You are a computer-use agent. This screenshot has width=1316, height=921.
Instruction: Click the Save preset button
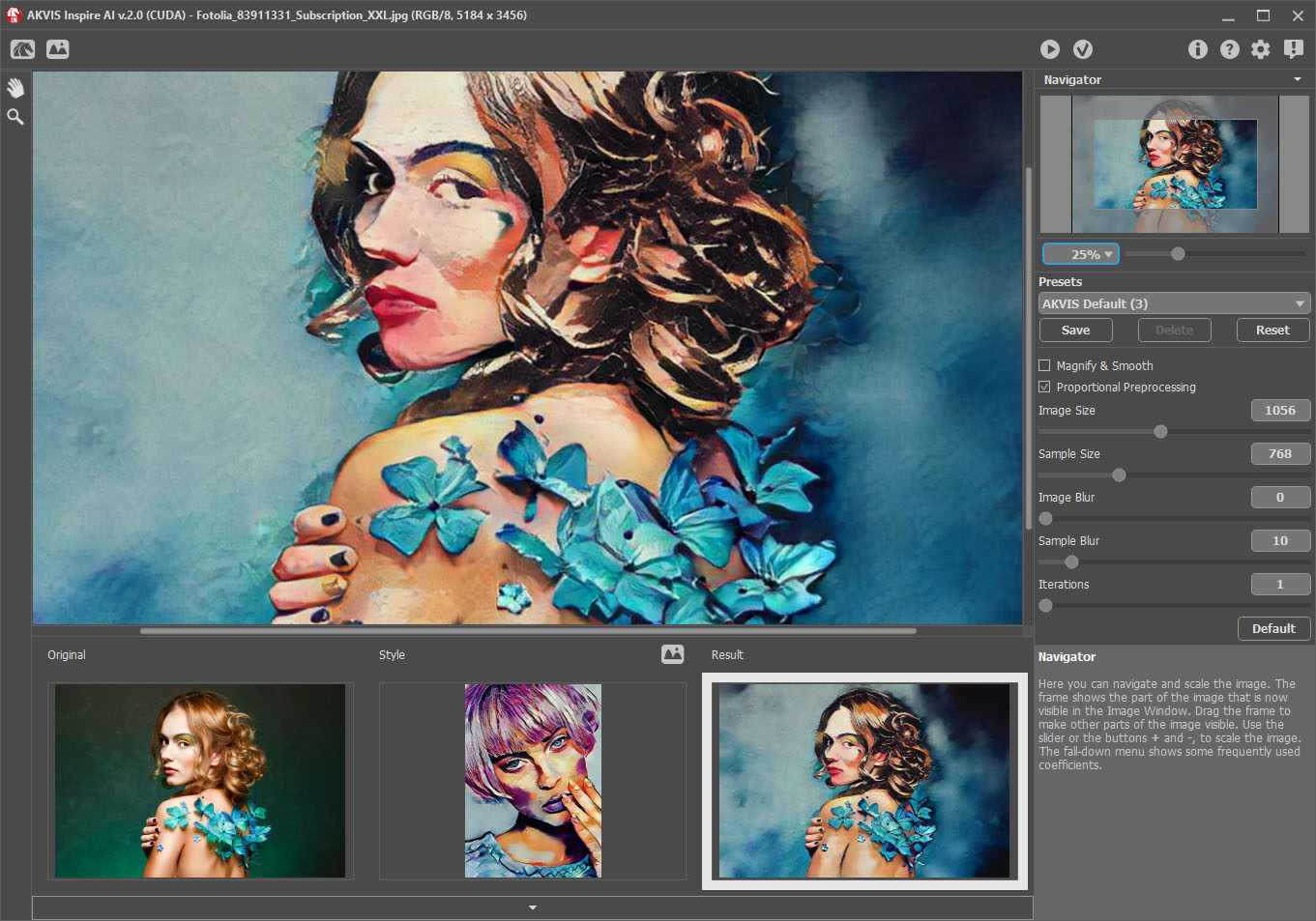point(1075,331)
